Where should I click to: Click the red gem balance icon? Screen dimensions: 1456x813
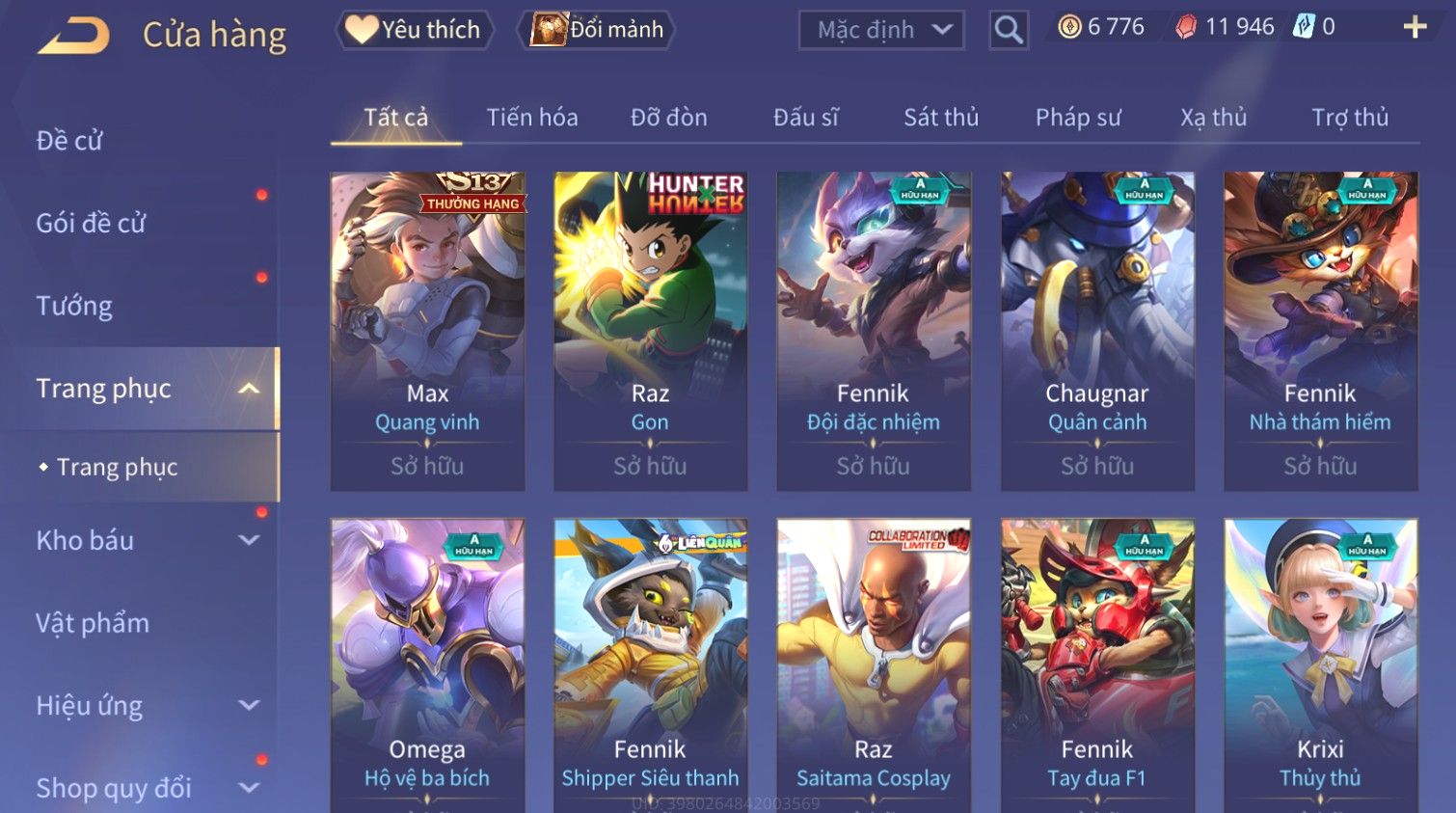click(1186, 27)
